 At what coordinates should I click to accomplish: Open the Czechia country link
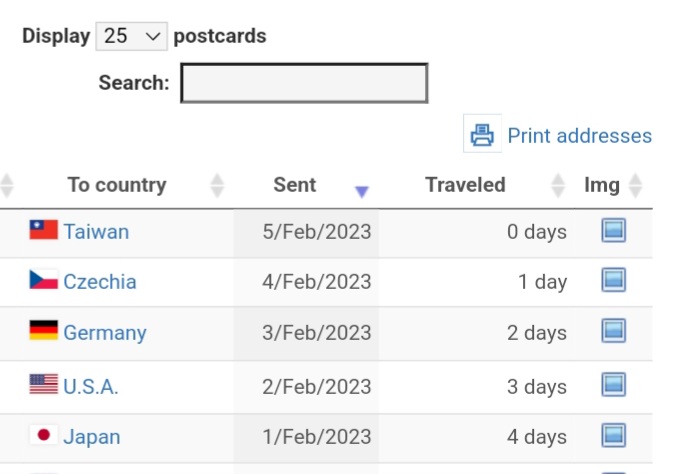[100, 282]
